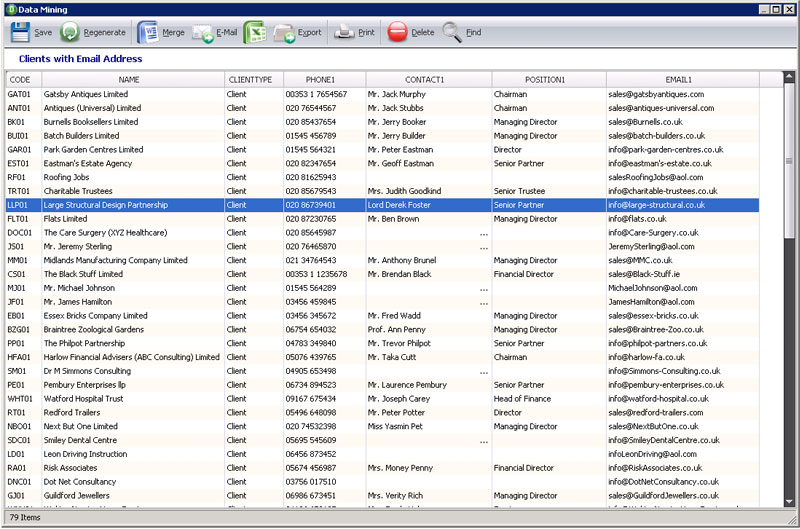
Task: Click email info@flats.co.uk
Action: coord(637,219)
